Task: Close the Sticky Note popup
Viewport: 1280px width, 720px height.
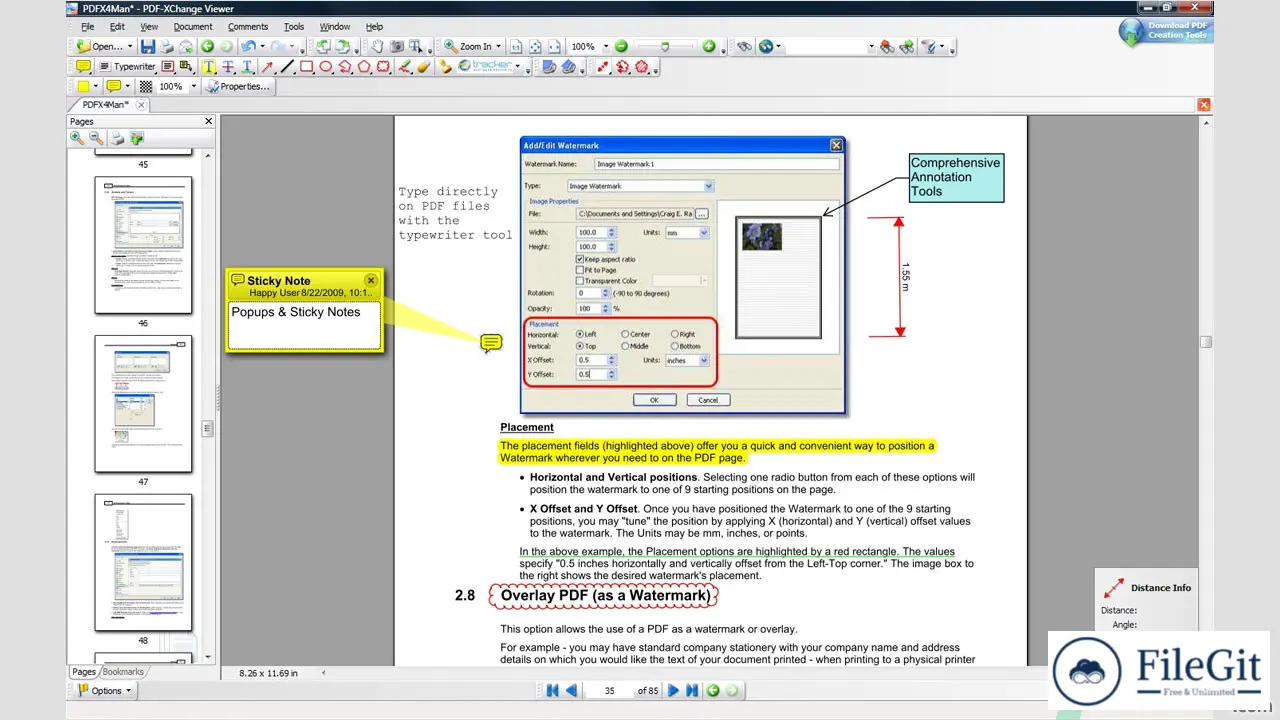Action: coord(371,280)
